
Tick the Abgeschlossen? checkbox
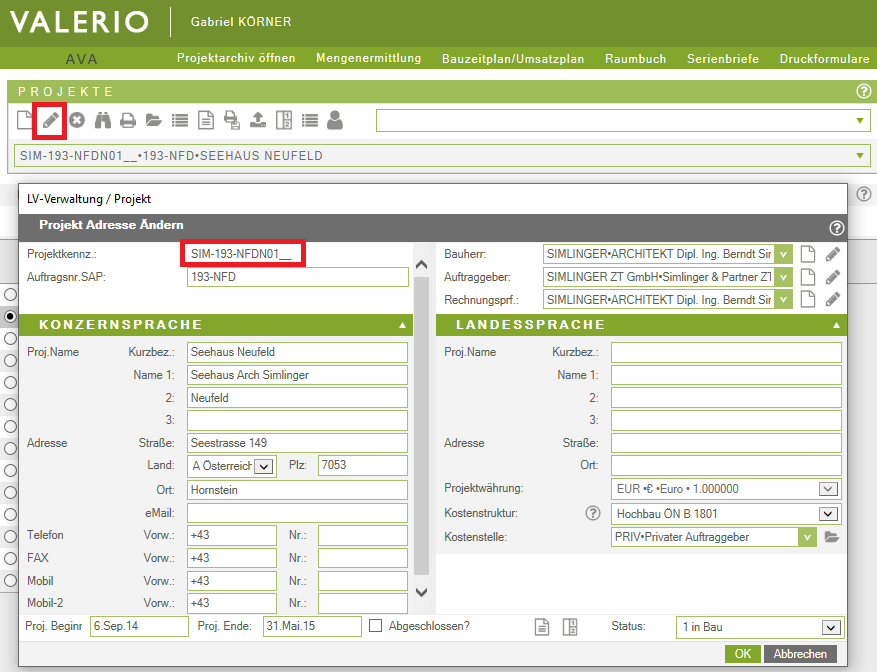[376, 626]
